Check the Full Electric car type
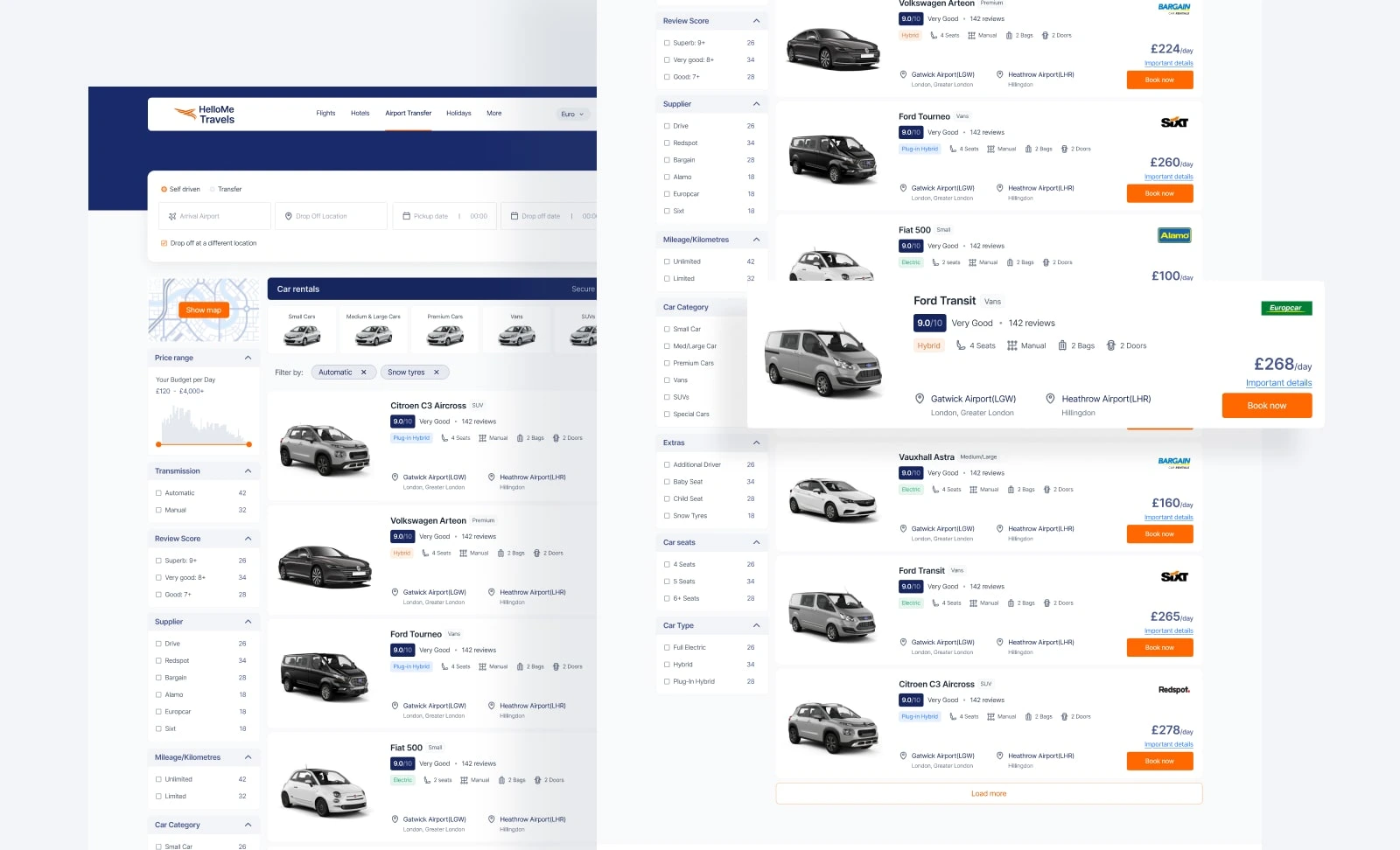This screenshot has height=850, width=1400. pyautogui.click(x=667, y=648)
